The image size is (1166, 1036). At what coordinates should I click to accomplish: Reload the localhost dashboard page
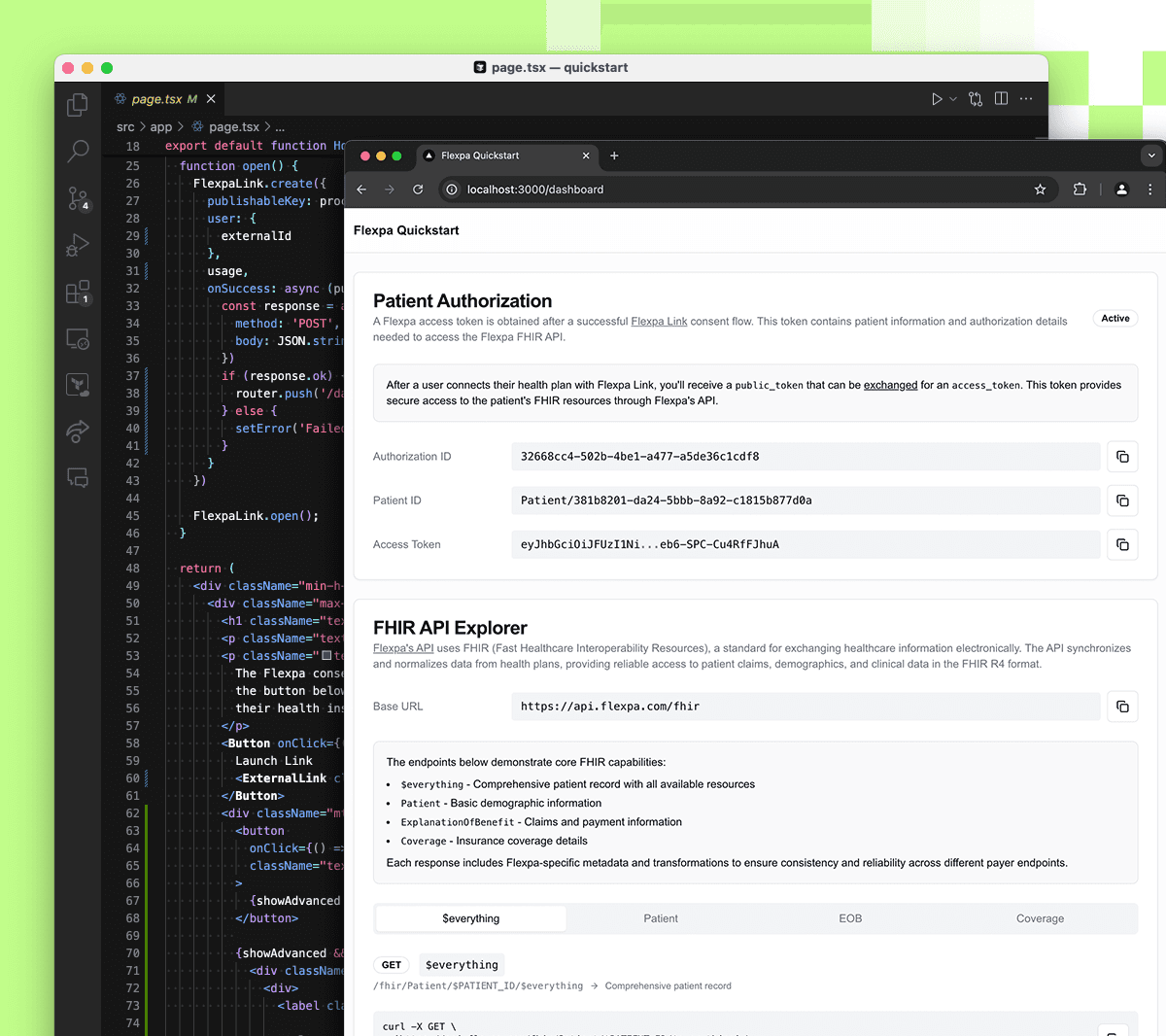[x=418, y=190]
